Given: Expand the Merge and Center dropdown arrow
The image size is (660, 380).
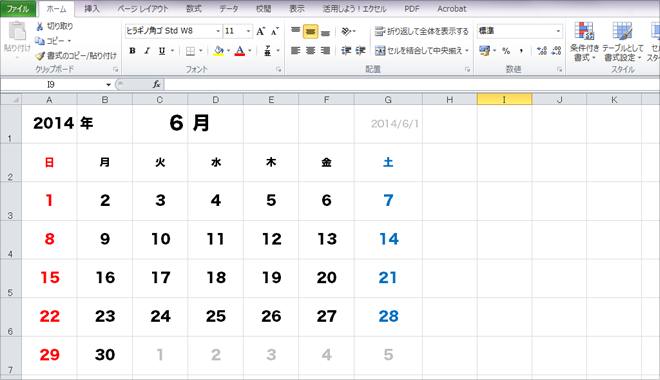Looking at the screenshot, I should pyautogui.click(x=467, y=50).
